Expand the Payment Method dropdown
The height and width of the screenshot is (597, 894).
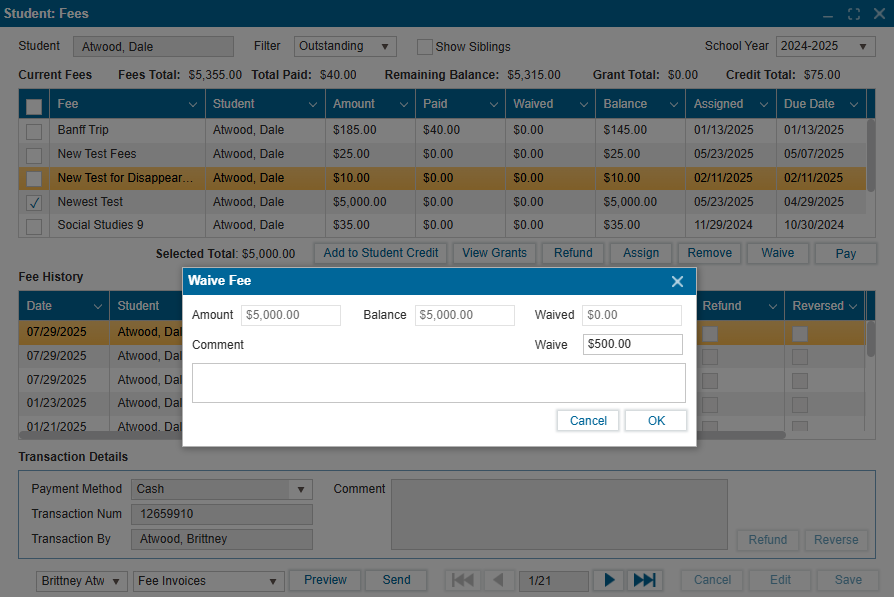[299, 489]
